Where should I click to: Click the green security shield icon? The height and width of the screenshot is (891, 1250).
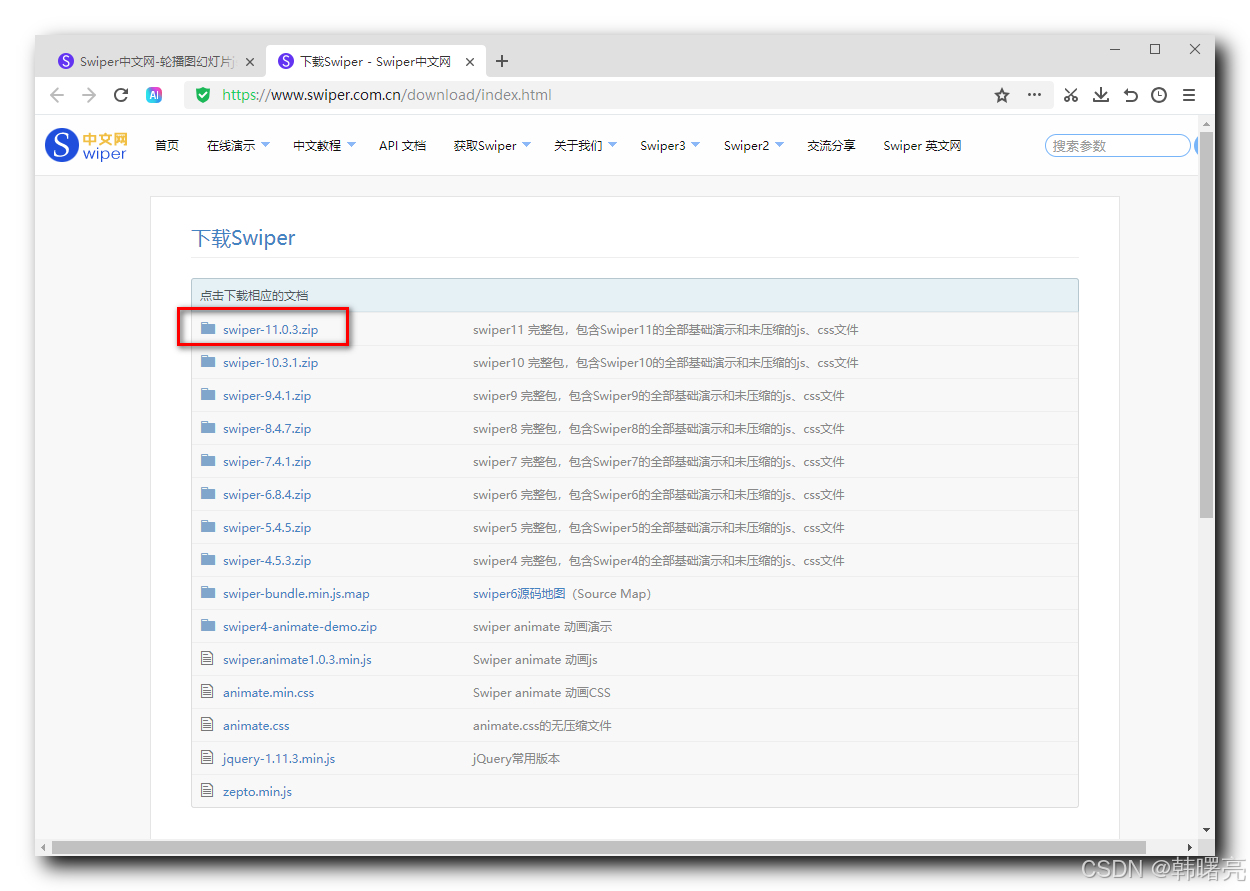coord(203,95)
